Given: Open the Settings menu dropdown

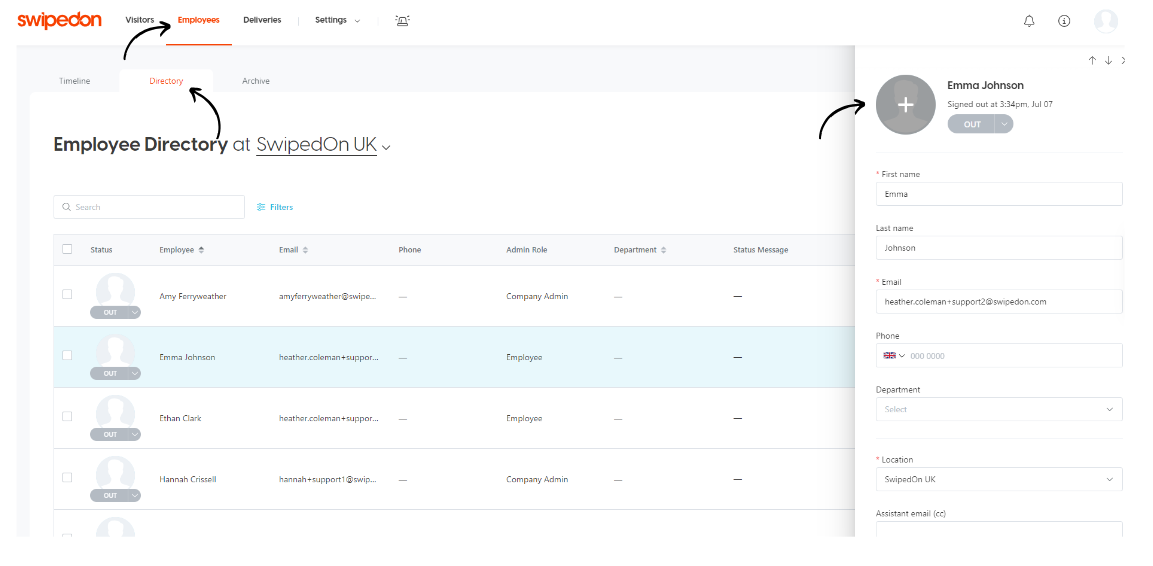Looking at the screenshot, I should pyautogui.click(x=337, y=21).
